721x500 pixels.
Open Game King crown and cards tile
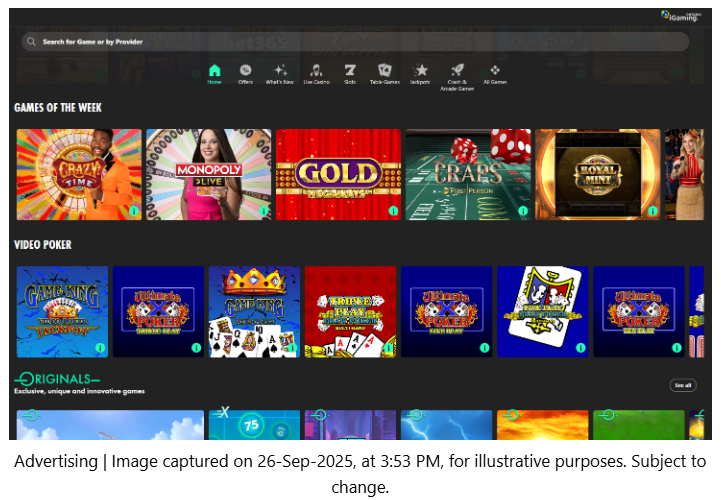coord(254,311)
